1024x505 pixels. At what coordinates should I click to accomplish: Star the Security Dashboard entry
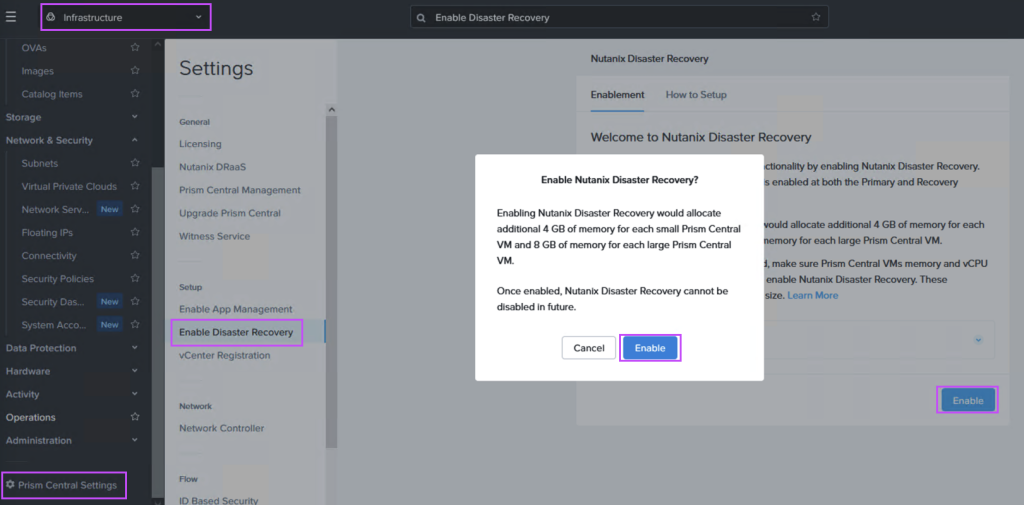135,301
